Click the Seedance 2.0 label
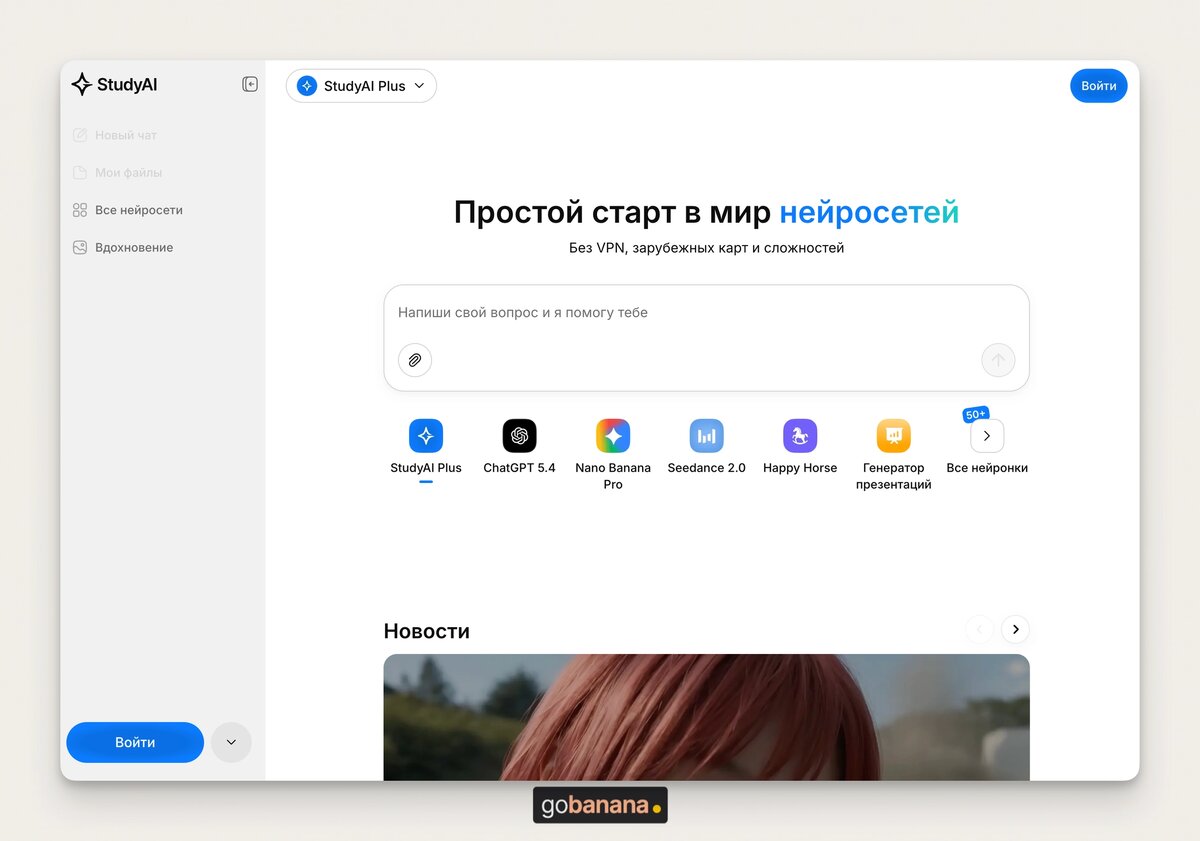 (707, 468)
